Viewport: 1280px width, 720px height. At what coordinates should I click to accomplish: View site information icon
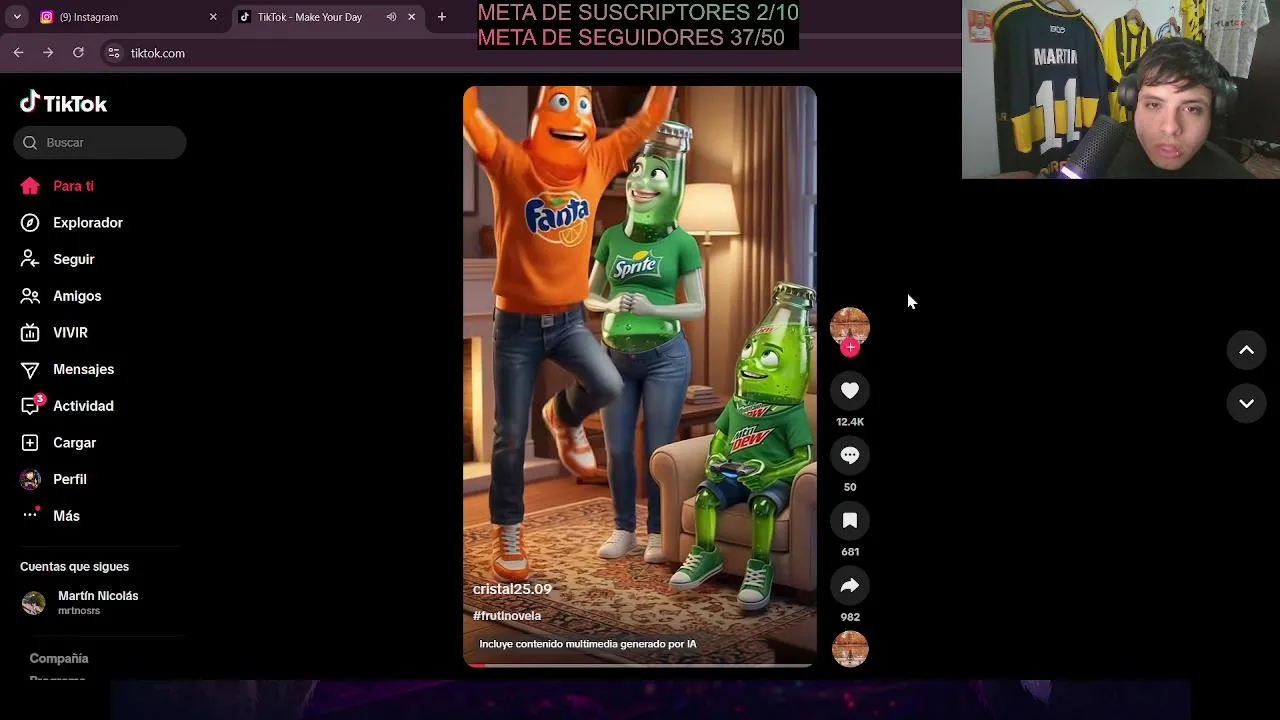click(113, 53)
